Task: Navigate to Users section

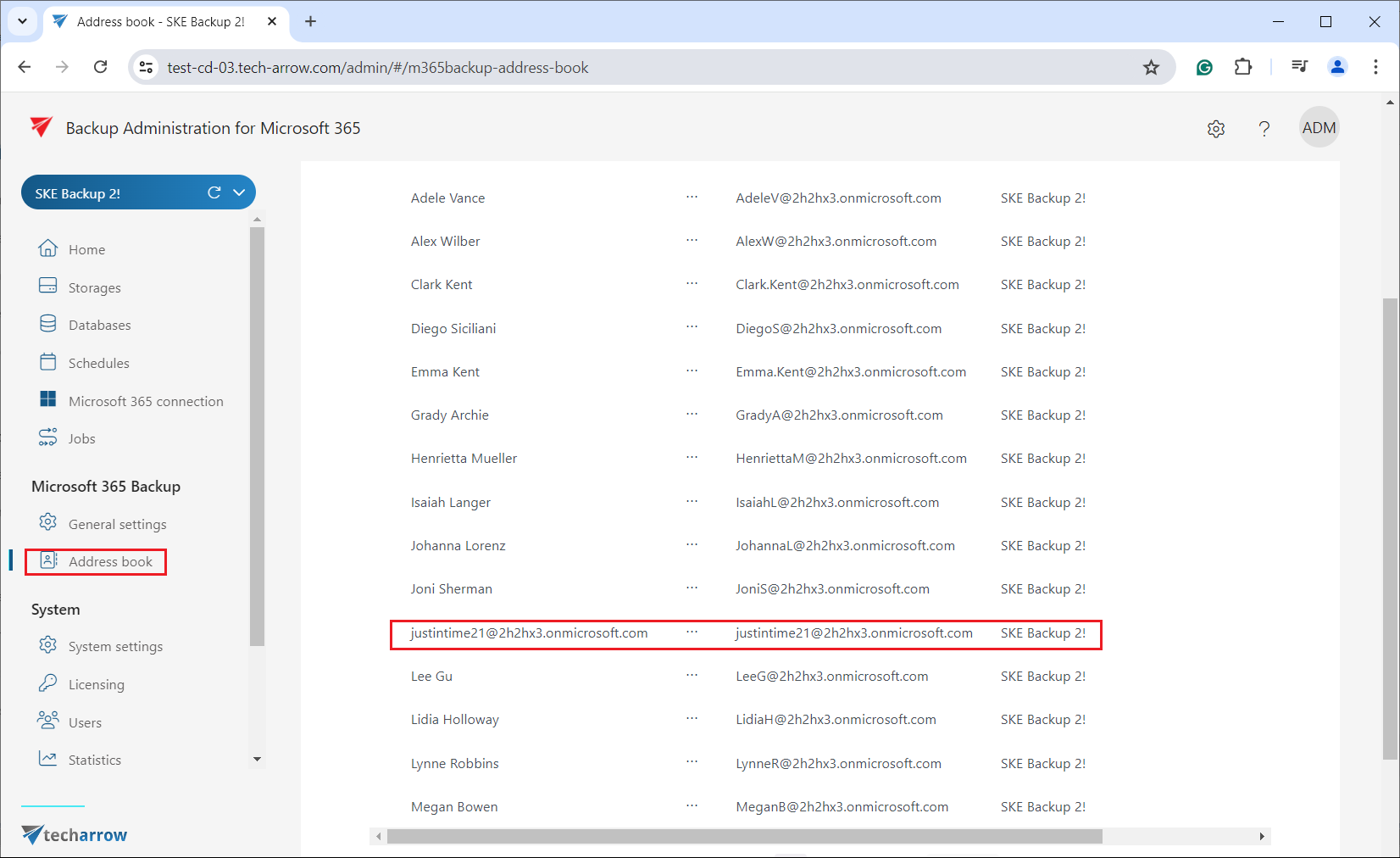Action: (x=85, y=722)
